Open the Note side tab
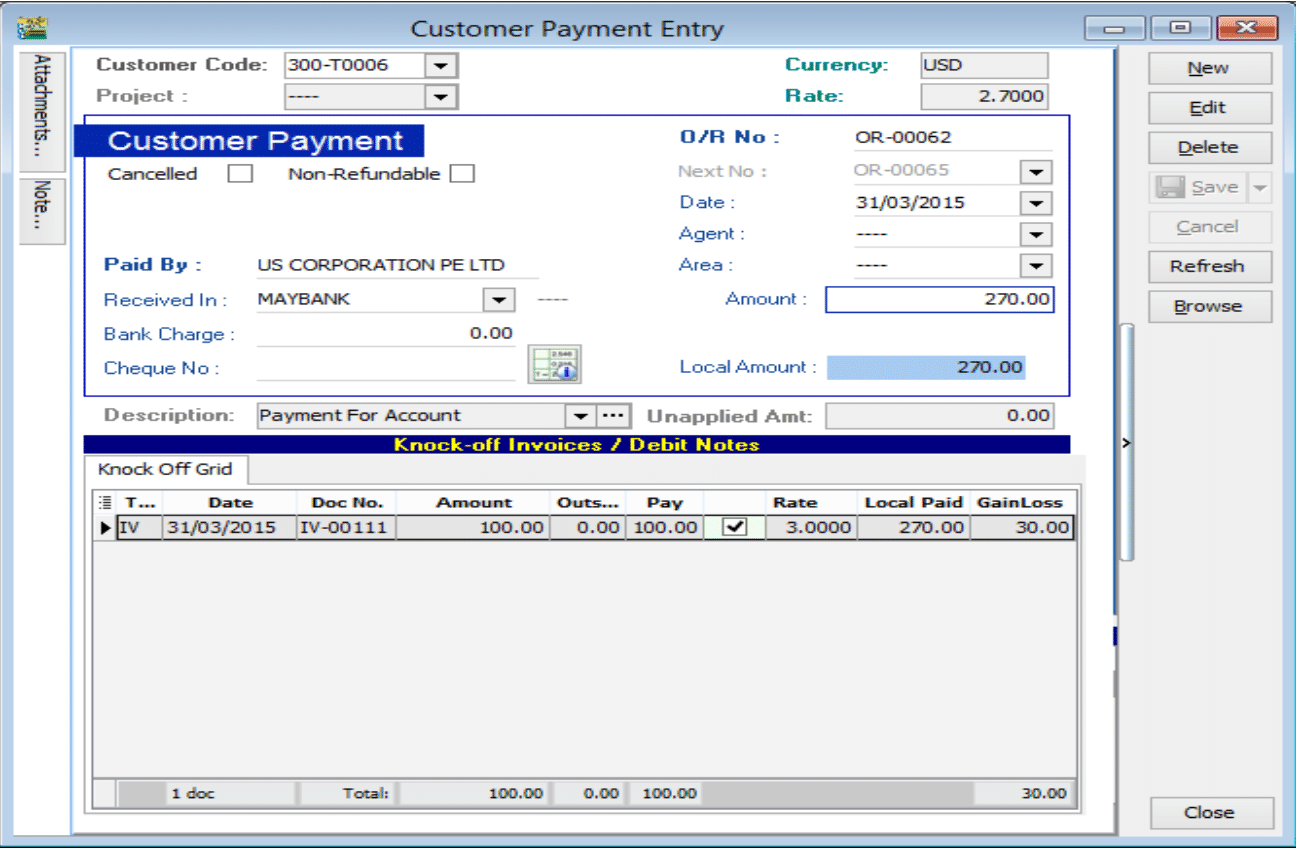The width and height of the screenshot is (1296, 850). [42, 208]
